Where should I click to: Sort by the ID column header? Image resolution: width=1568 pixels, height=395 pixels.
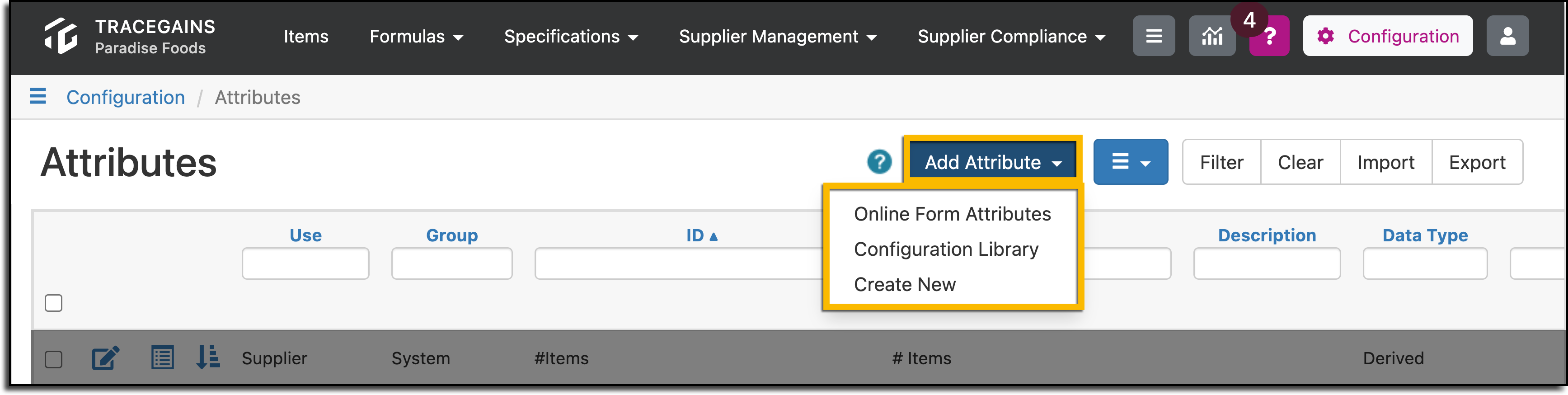(701, 235)
